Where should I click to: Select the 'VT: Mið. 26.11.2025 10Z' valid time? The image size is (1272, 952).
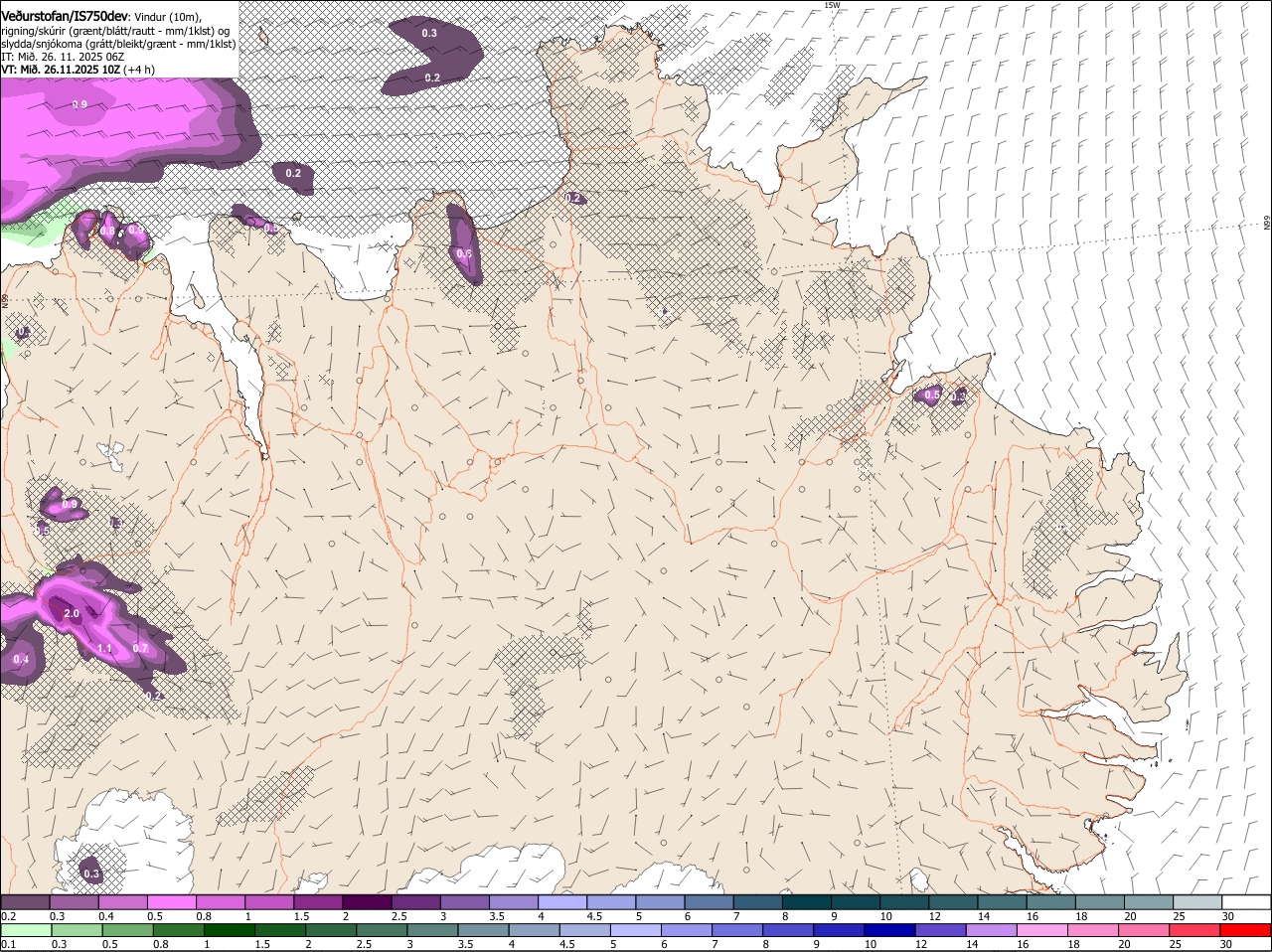click(61, 70)
